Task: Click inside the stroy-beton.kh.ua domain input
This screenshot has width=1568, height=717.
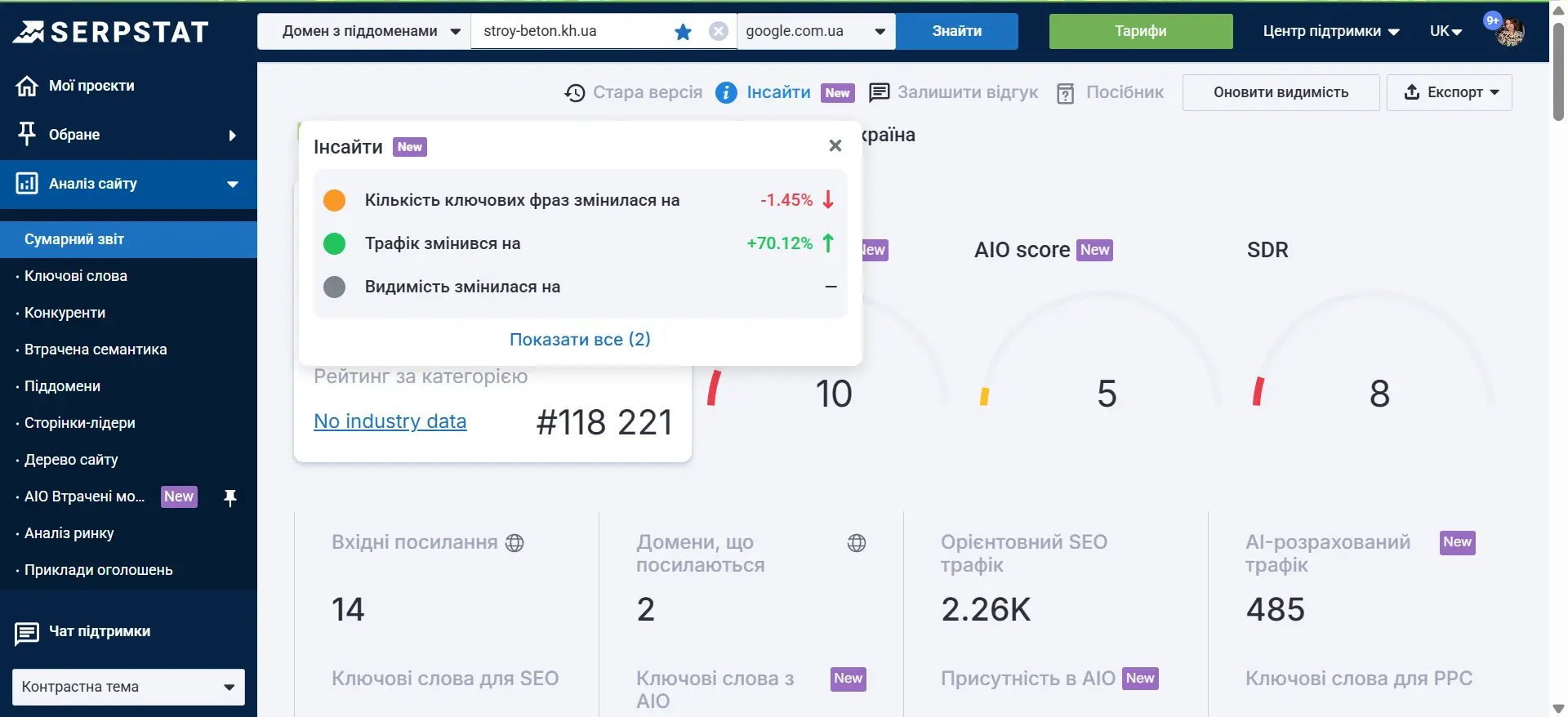Action: click(572, 32)
